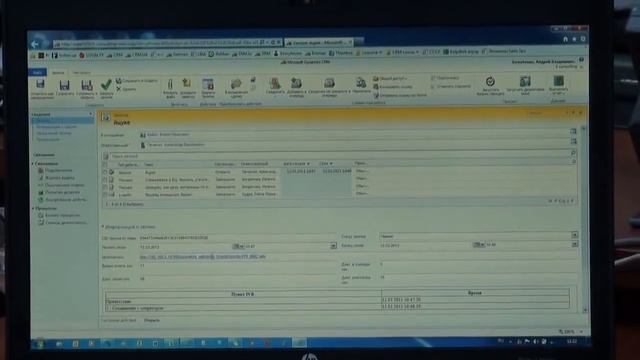Tick the checkbox of the first grid row
The image size is (640, 360).
105,172
